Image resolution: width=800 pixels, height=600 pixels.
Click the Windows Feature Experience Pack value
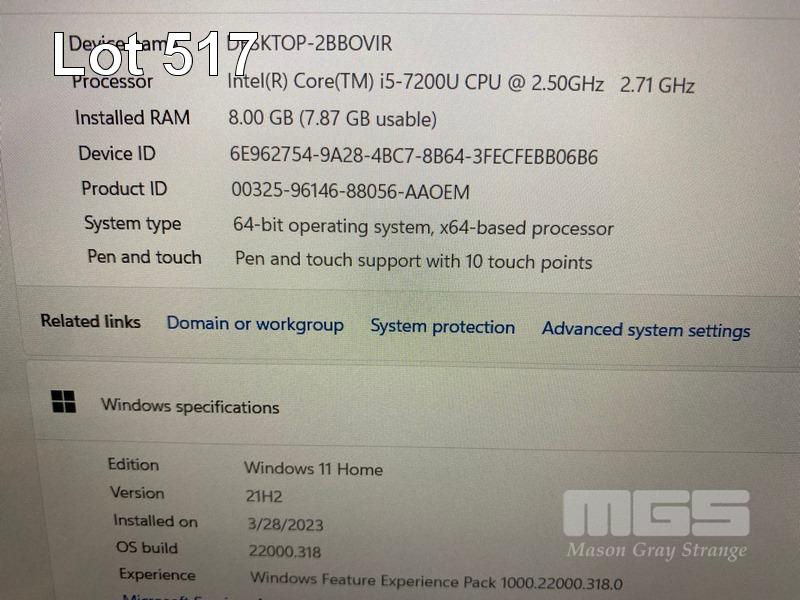pyautogui.click(x=436, y=581)
